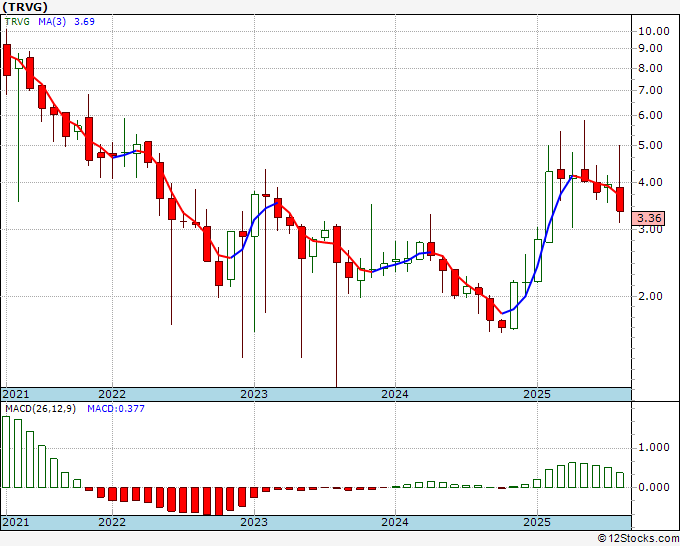Click the MA value 3.69
Viewport: 680px width, 546px height.
click(x=84, y=22)
